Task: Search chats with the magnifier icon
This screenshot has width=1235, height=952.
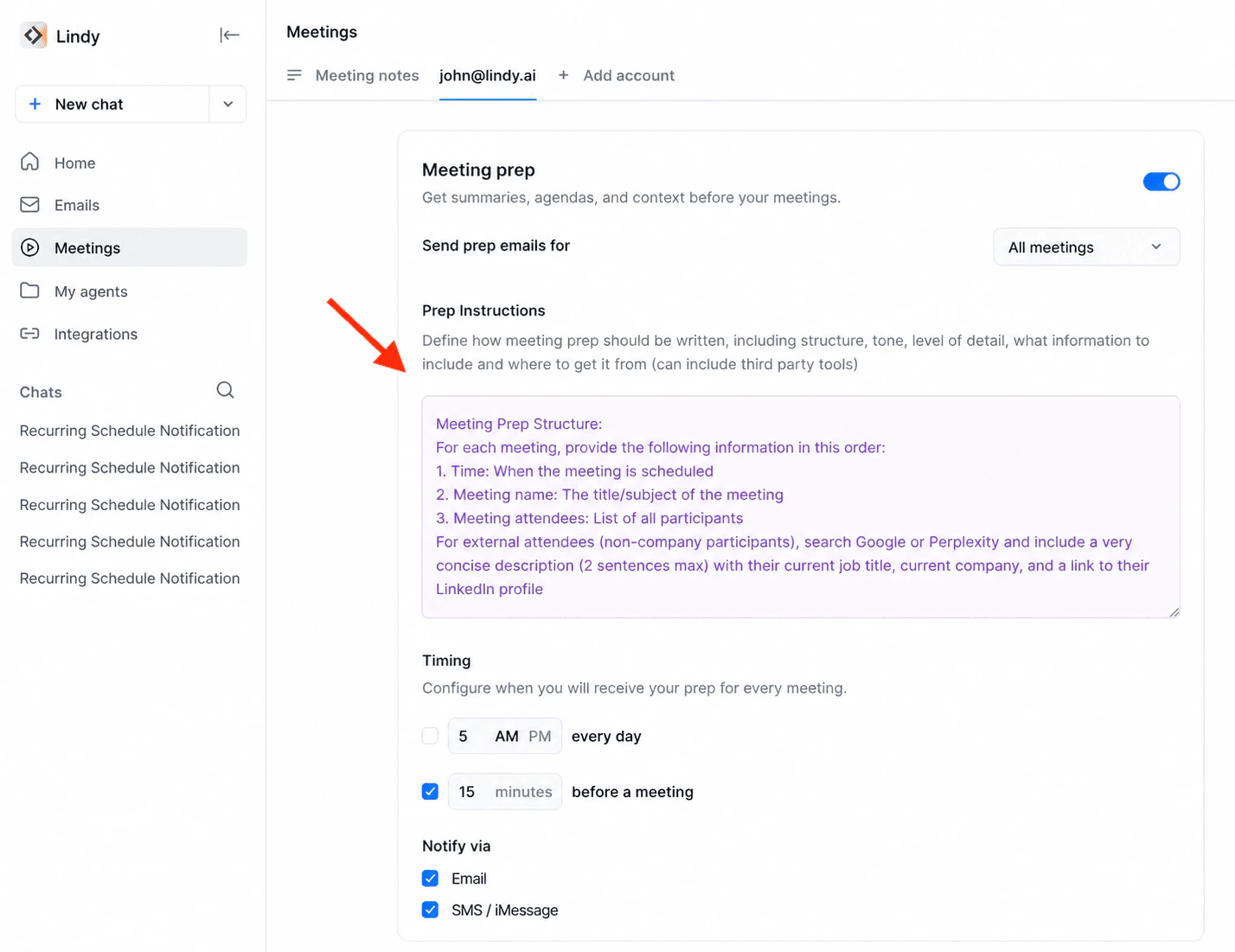Action: point(226,390)
